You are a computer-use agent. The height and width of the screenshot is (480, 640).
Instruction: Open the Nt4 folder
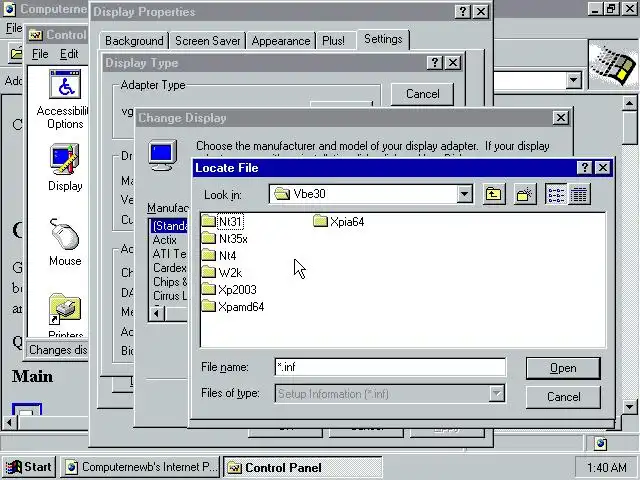click(x=219, y=256)
